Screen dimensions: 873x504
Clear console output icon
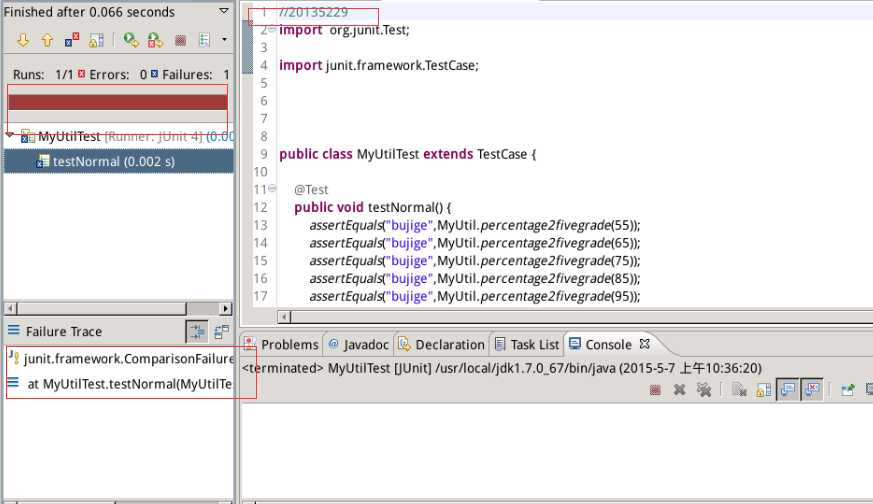click(739, 390)
